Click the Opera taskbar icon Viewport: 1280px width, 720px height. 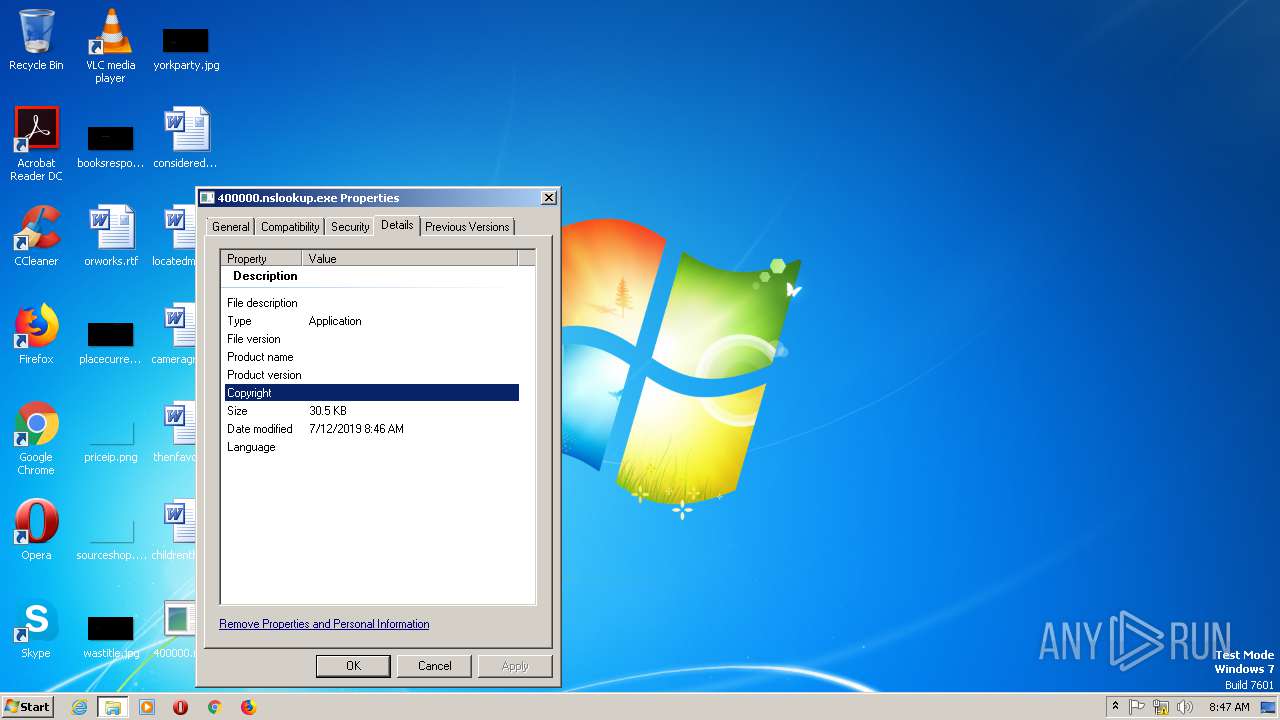pyautogui.click(x=180, y=707)
